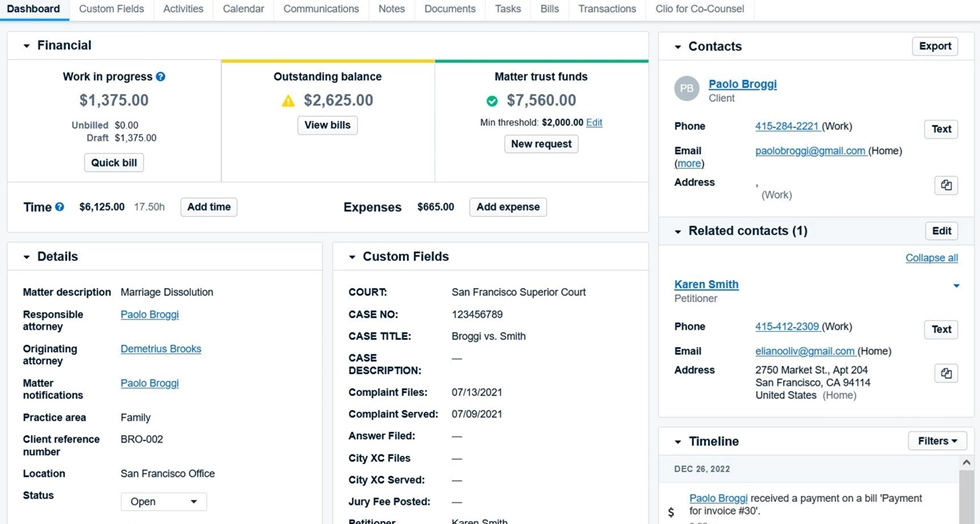Click the outstanding balance warning triangle icon
This screenshot has width=980, height=524.
(x=288, y=101)
